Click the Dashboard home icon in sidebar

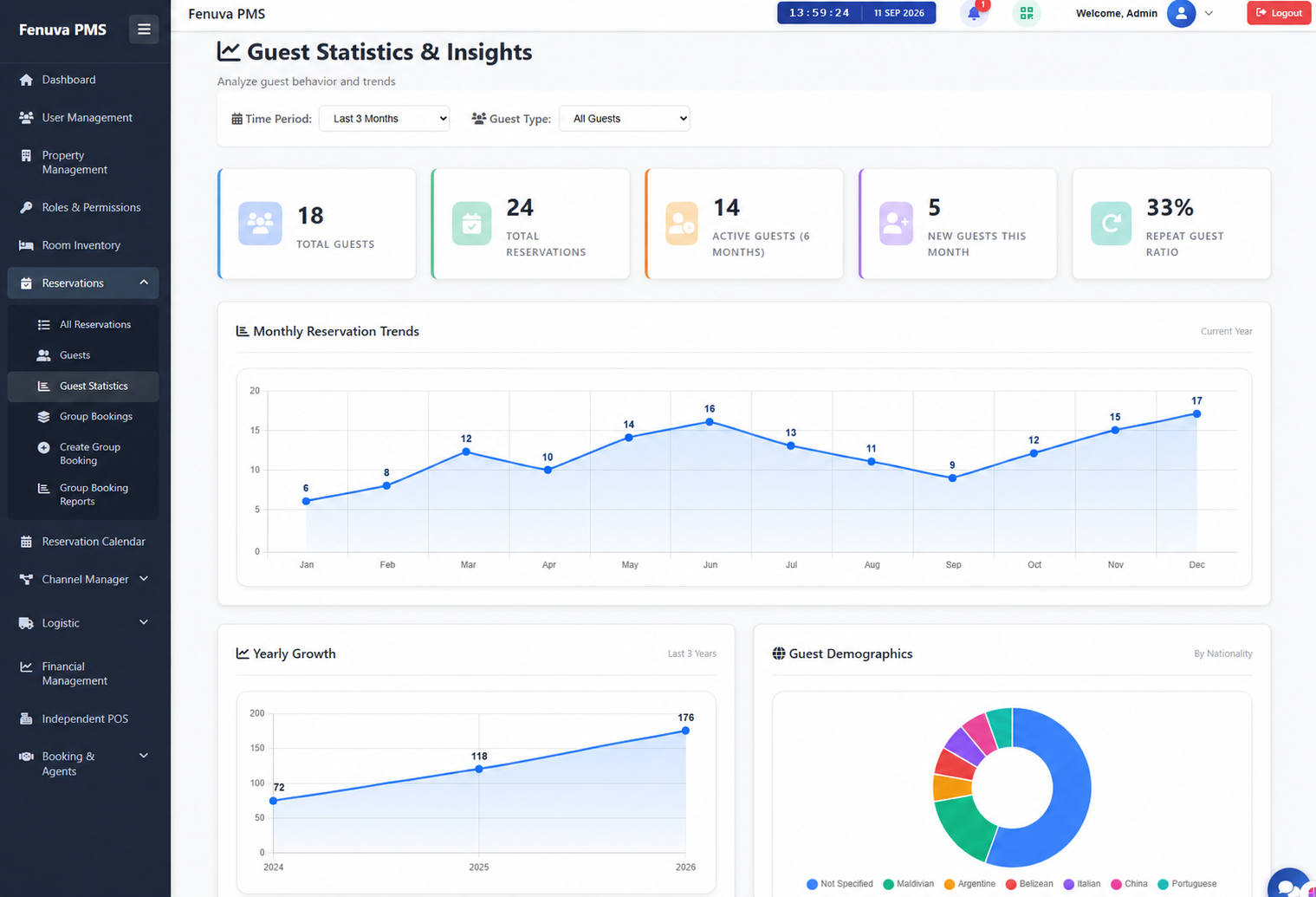coord(26,80)
